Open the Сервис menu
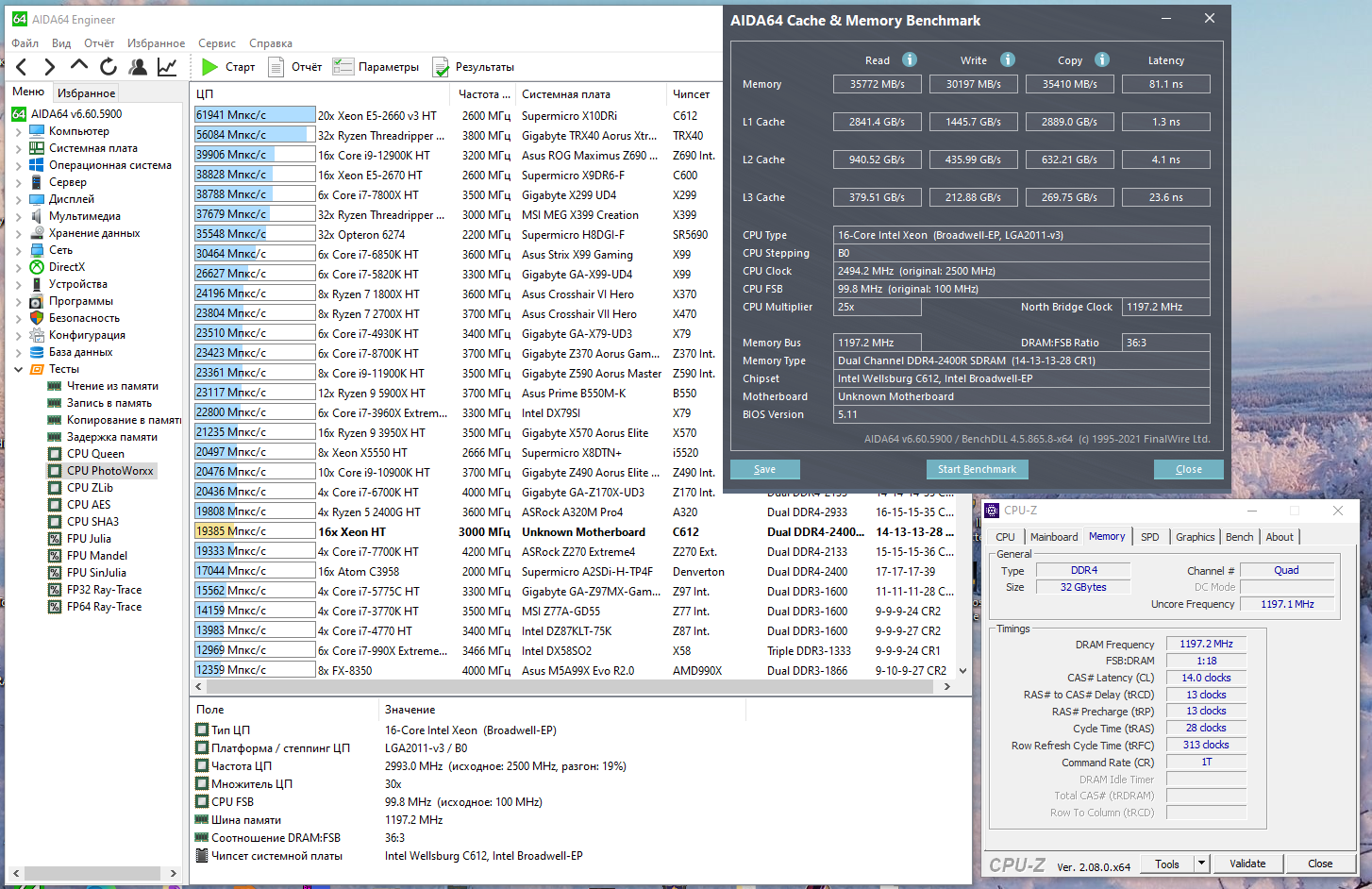Image resolution: width=1372 pixels, height=889 pixels. pyautogui.click(x=217, y=43)
